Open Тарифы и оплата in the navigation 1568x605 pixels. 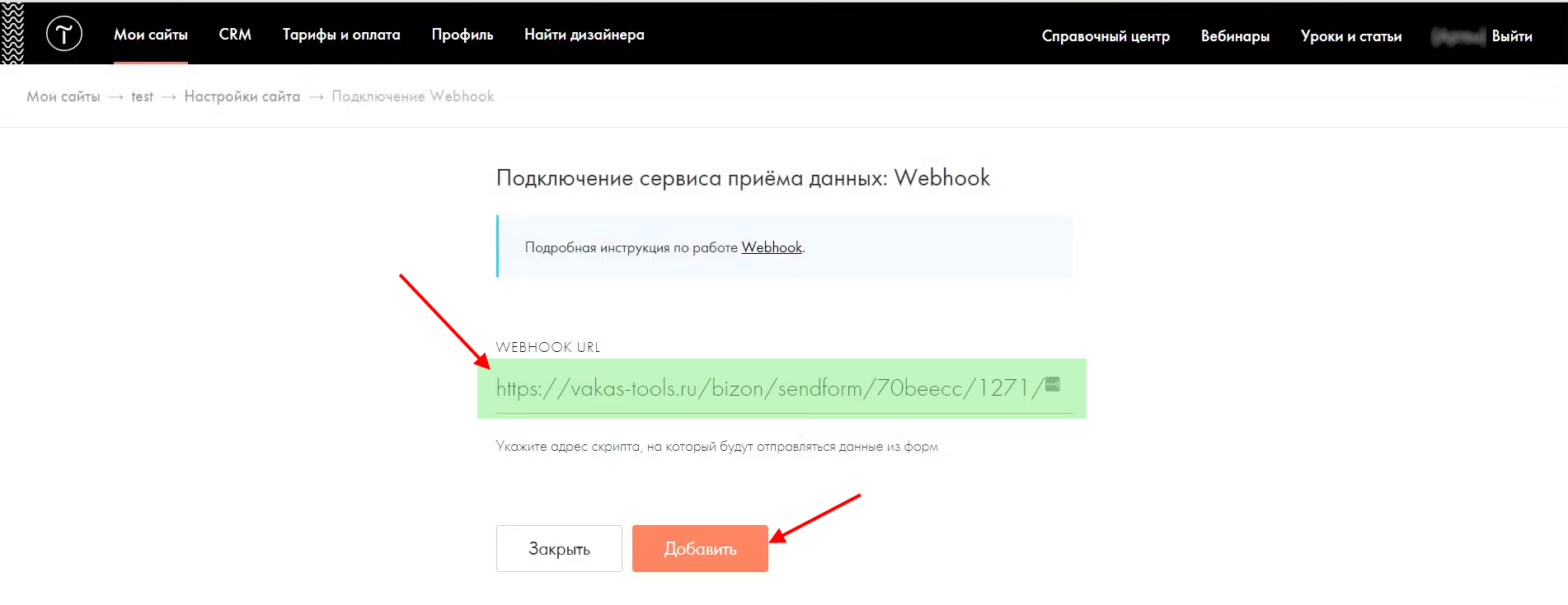(x=341, y=35)
